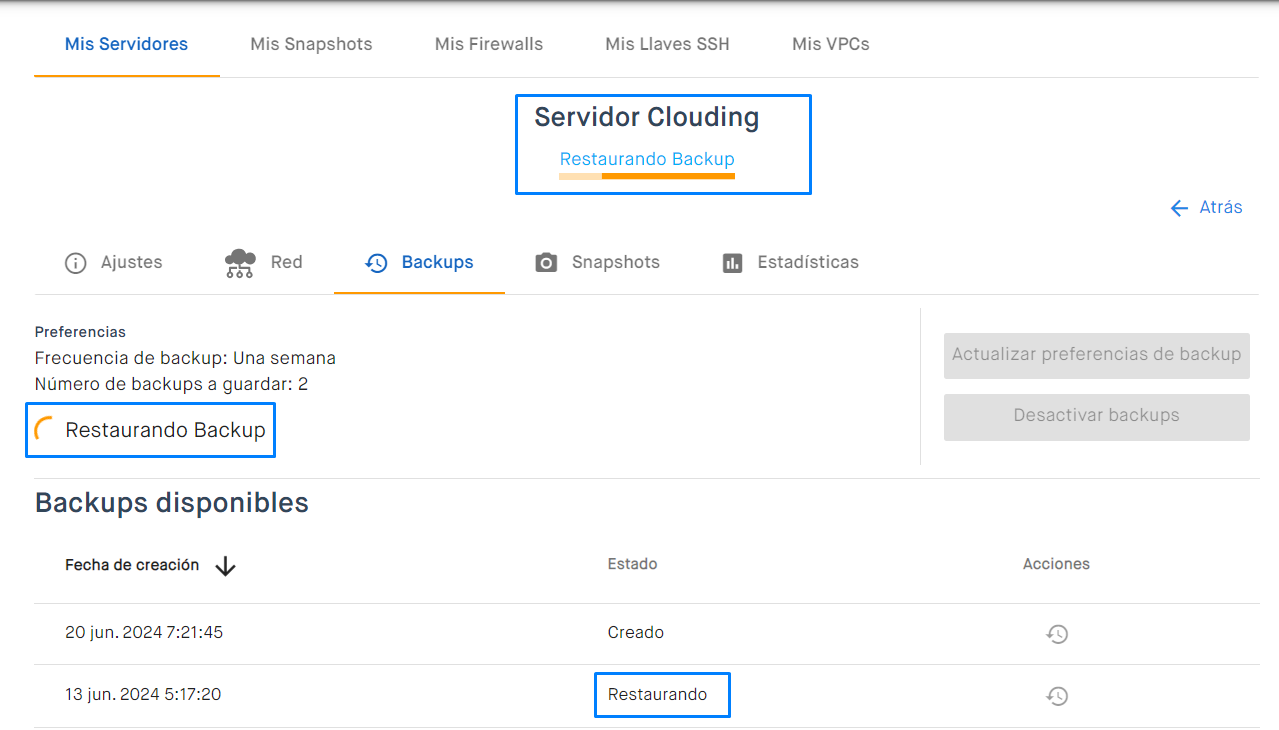Click the Acciones column header
This screenshot has width=1279, height=730.
1056,564
